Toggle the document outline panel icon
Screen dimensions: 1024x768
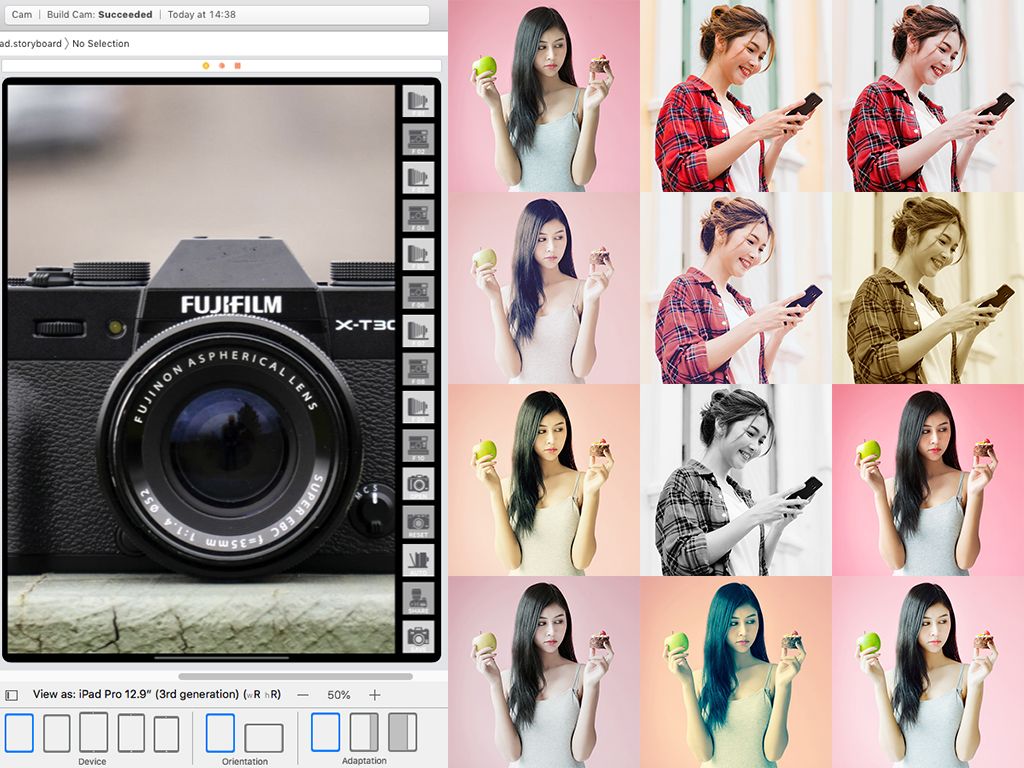click(11, 695)
